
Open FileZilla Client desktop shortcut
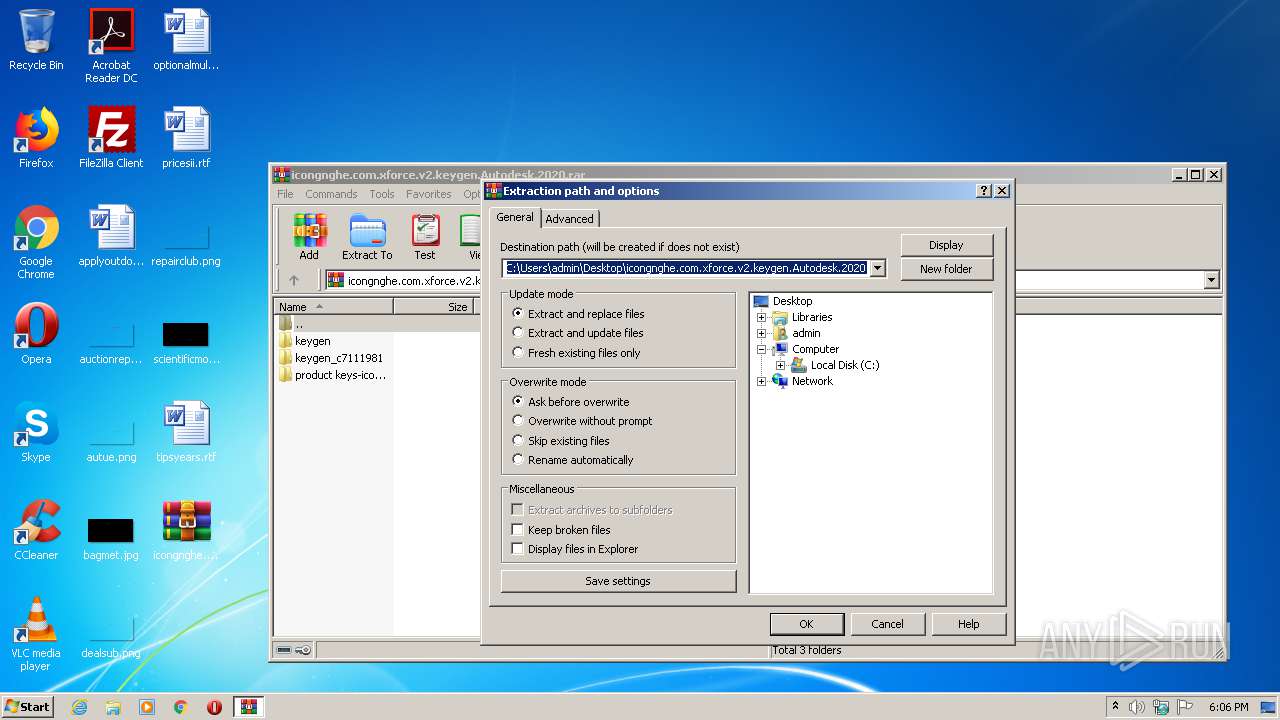tap(111, 138)
